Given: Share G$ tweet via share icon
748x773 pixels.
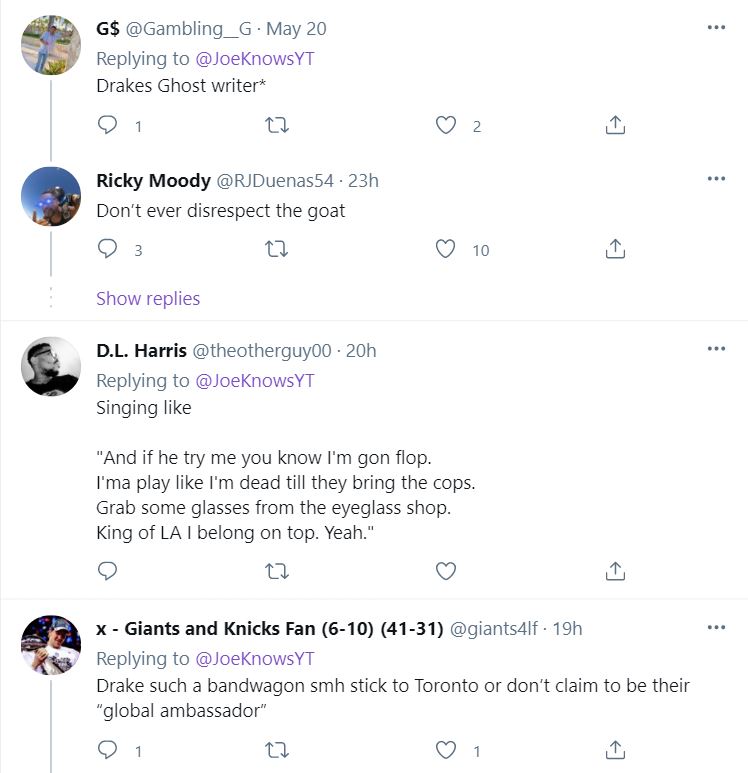Looking at the screenshot, I should click(x=616, y=126).
